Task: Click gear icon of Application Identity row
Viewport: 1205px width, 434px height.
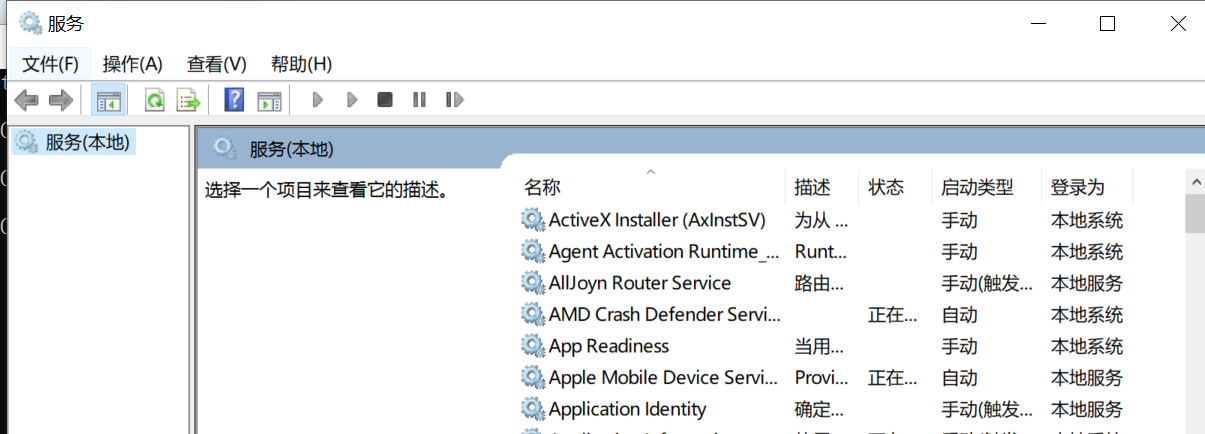Action: coord(533,409)
